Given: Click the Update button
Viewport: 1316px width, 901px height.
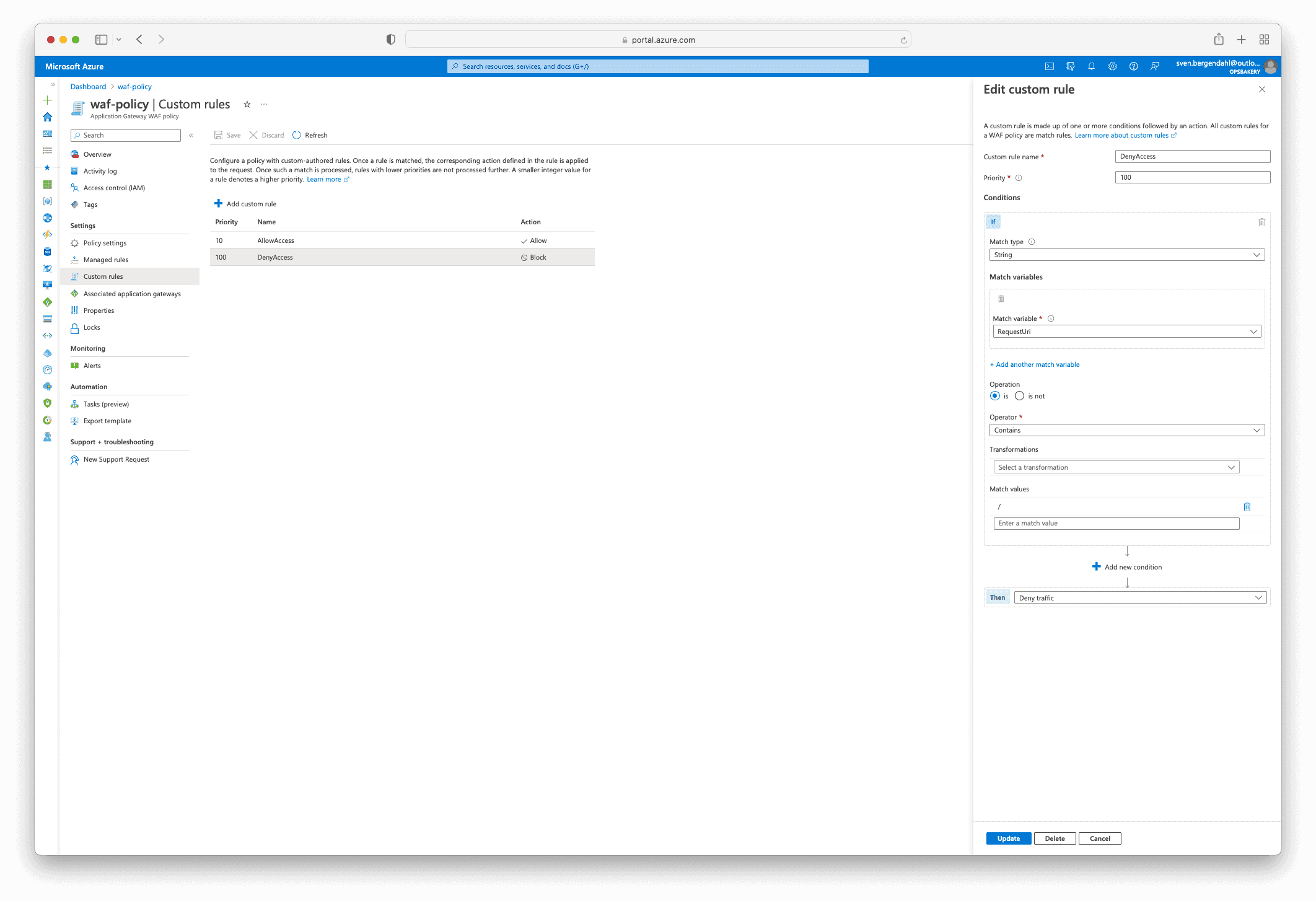Looking at the screenshot, I should point(1008,838).
